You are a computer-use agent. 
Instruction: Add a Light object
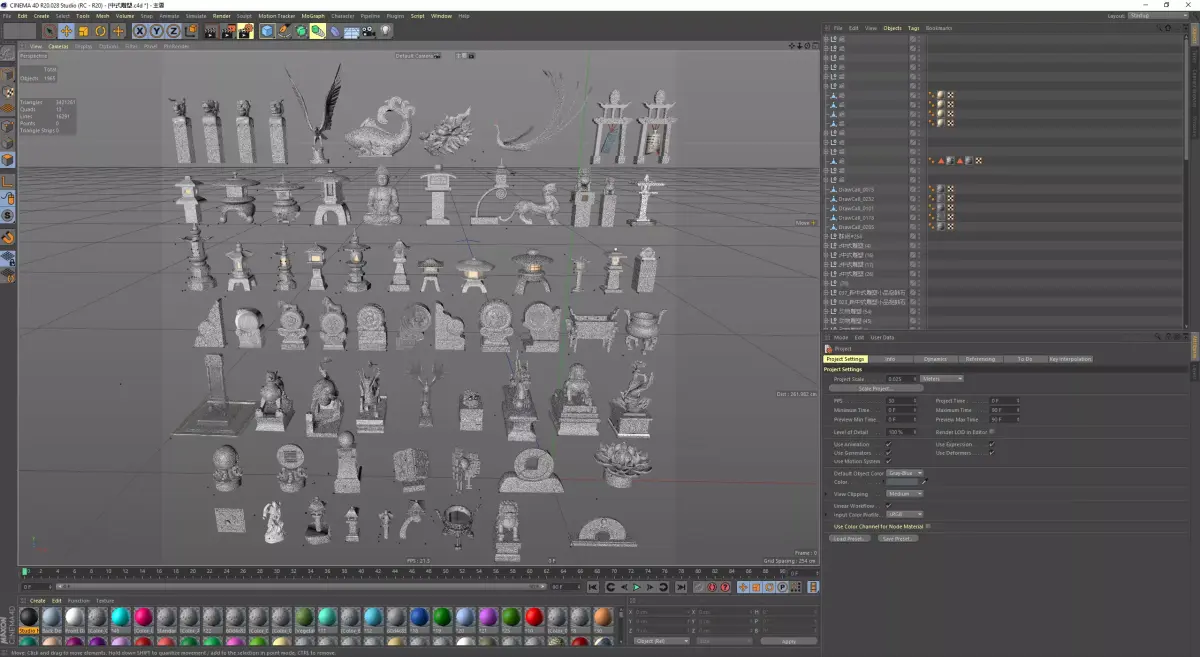(385, 31)
